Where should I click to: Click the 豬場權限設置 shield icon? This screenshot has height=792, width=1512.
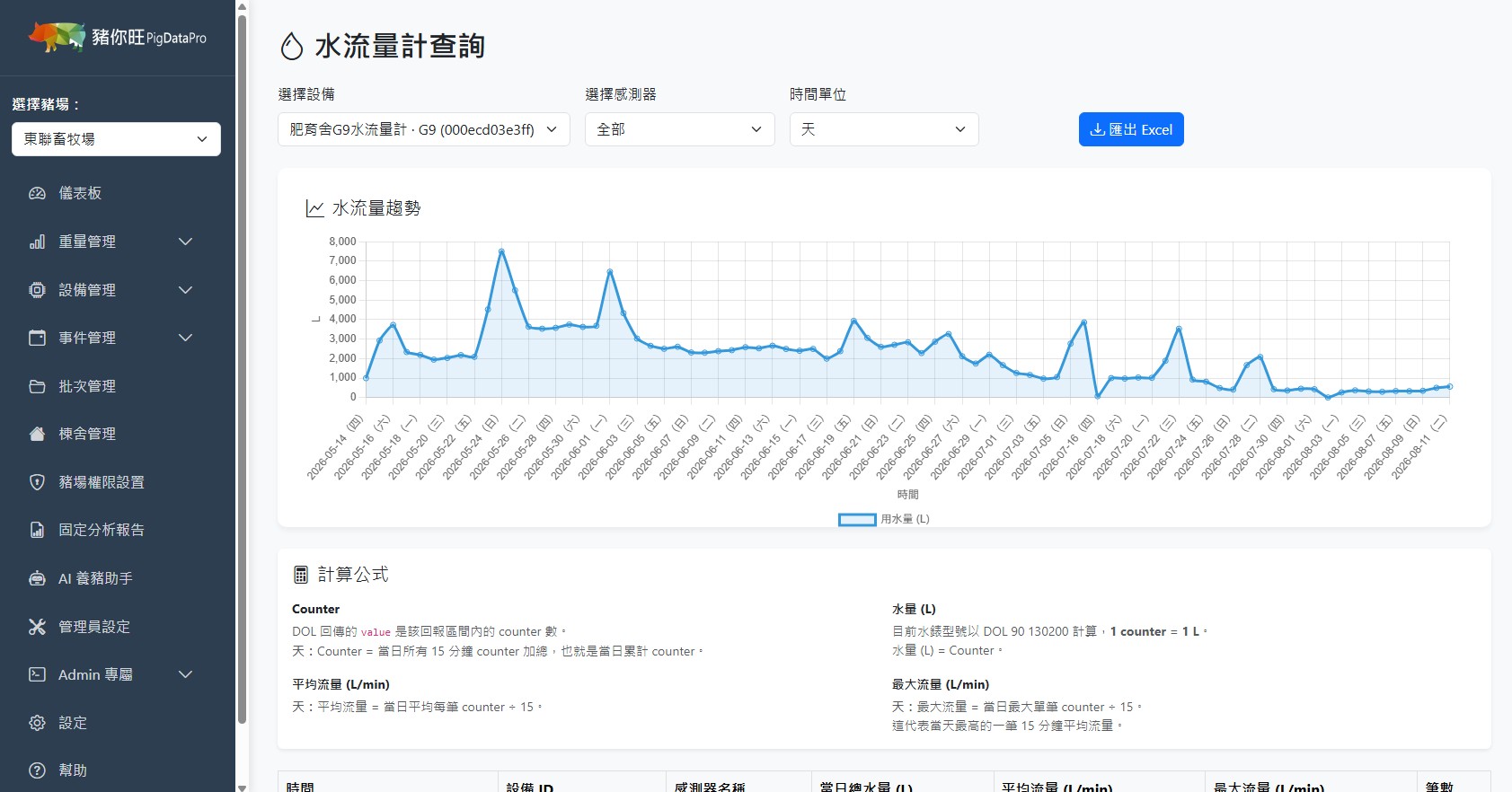(37, 482)
